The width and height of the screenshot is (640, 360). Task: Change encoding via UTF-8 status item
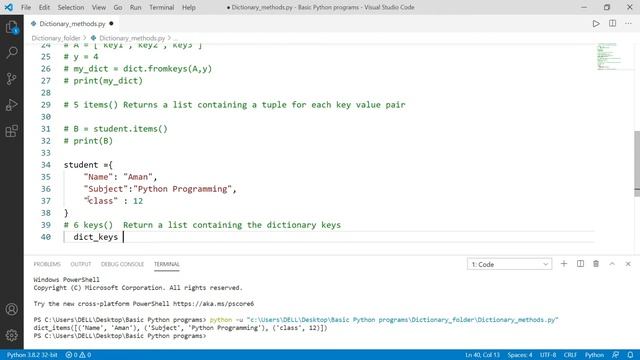tap(548, 355)
